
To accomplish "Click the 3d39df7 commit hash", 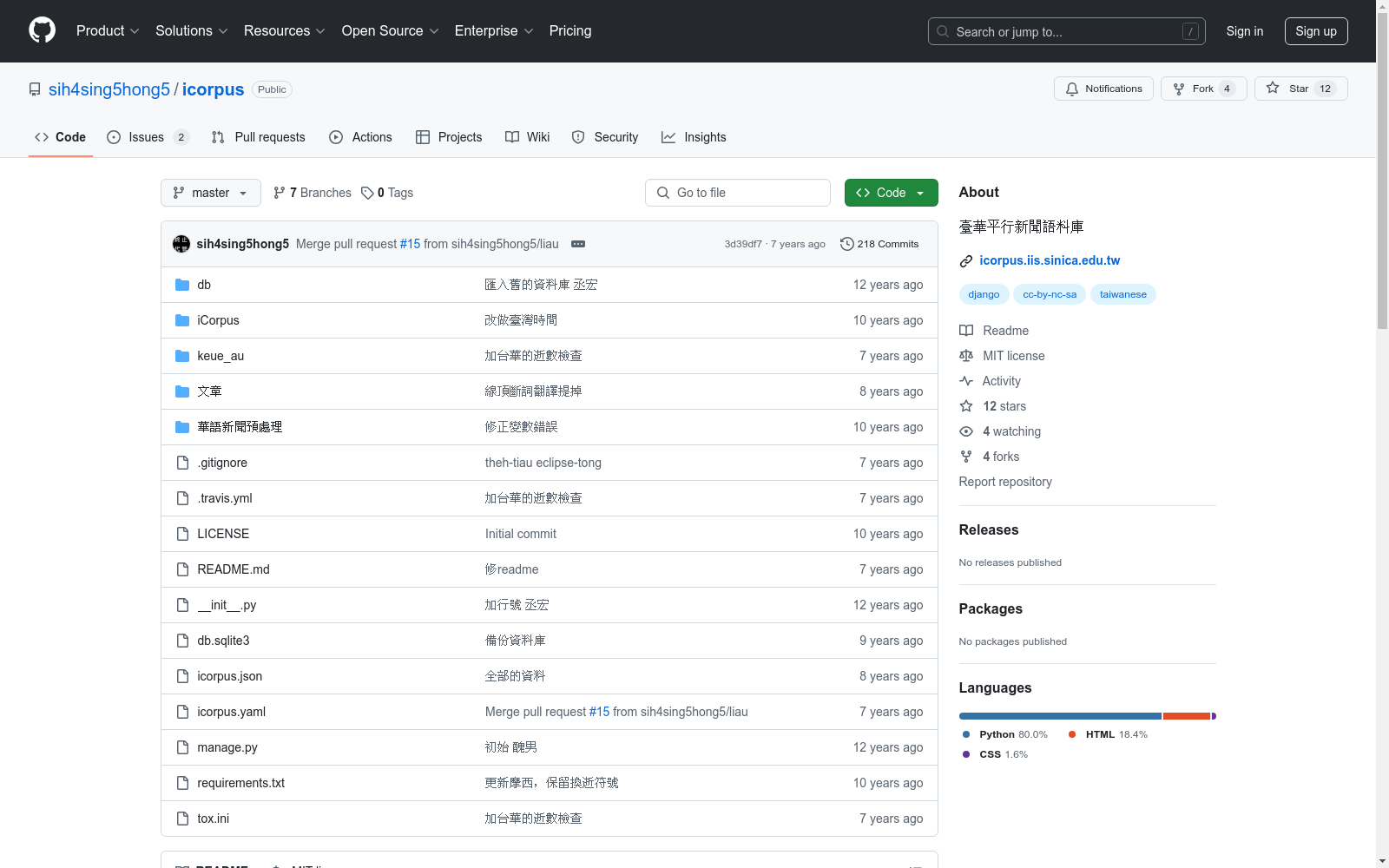I will pyautogui.click(x=743, y=244).
